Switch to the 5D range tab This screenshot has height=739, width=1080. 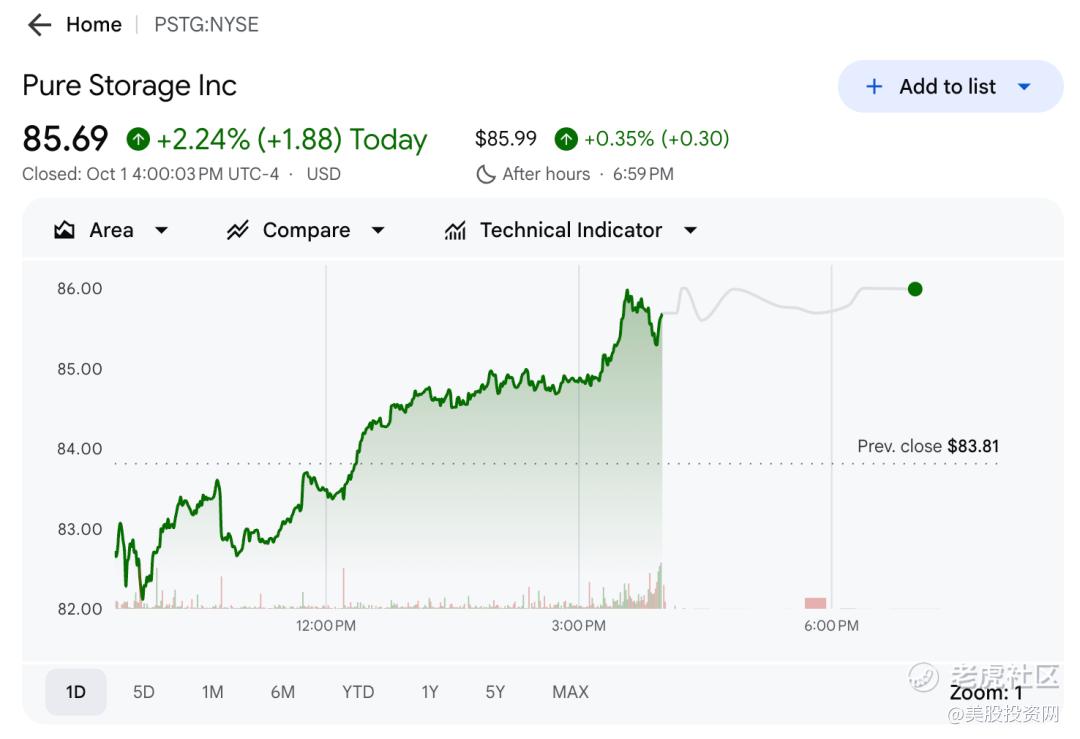click(x=144, y=692)
